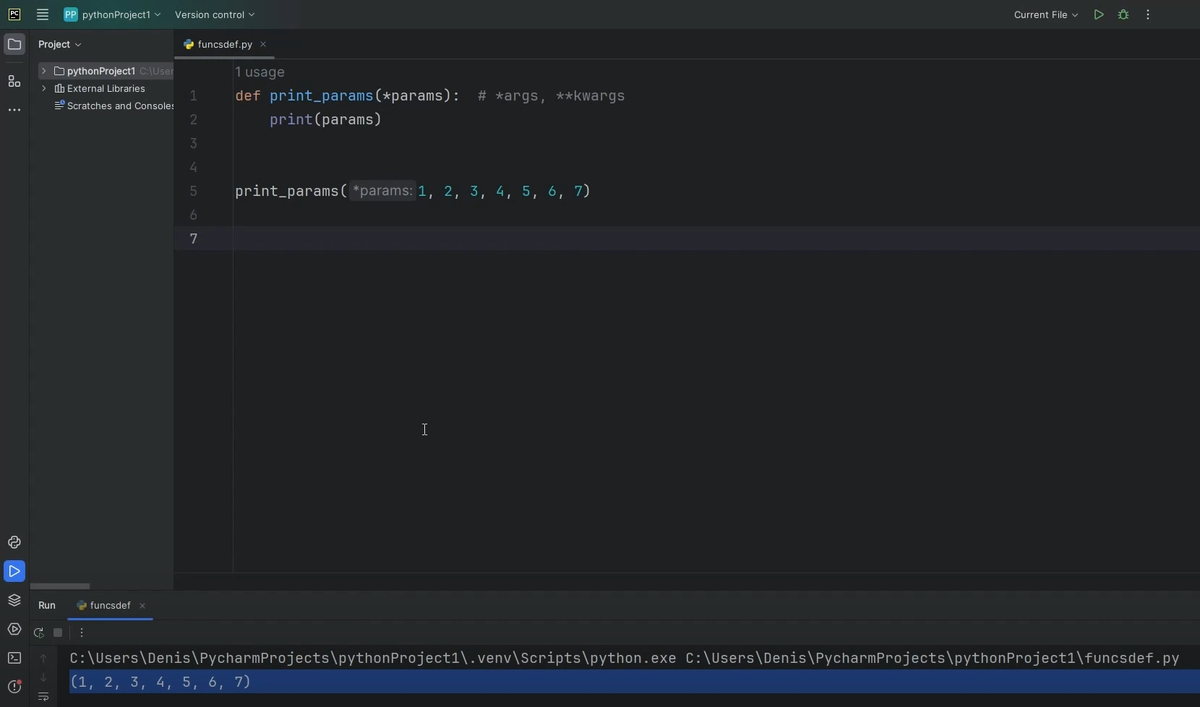Open the Python Packages layers icon
This screenshot has height=707, width=1200.
[x=14, y=600]
